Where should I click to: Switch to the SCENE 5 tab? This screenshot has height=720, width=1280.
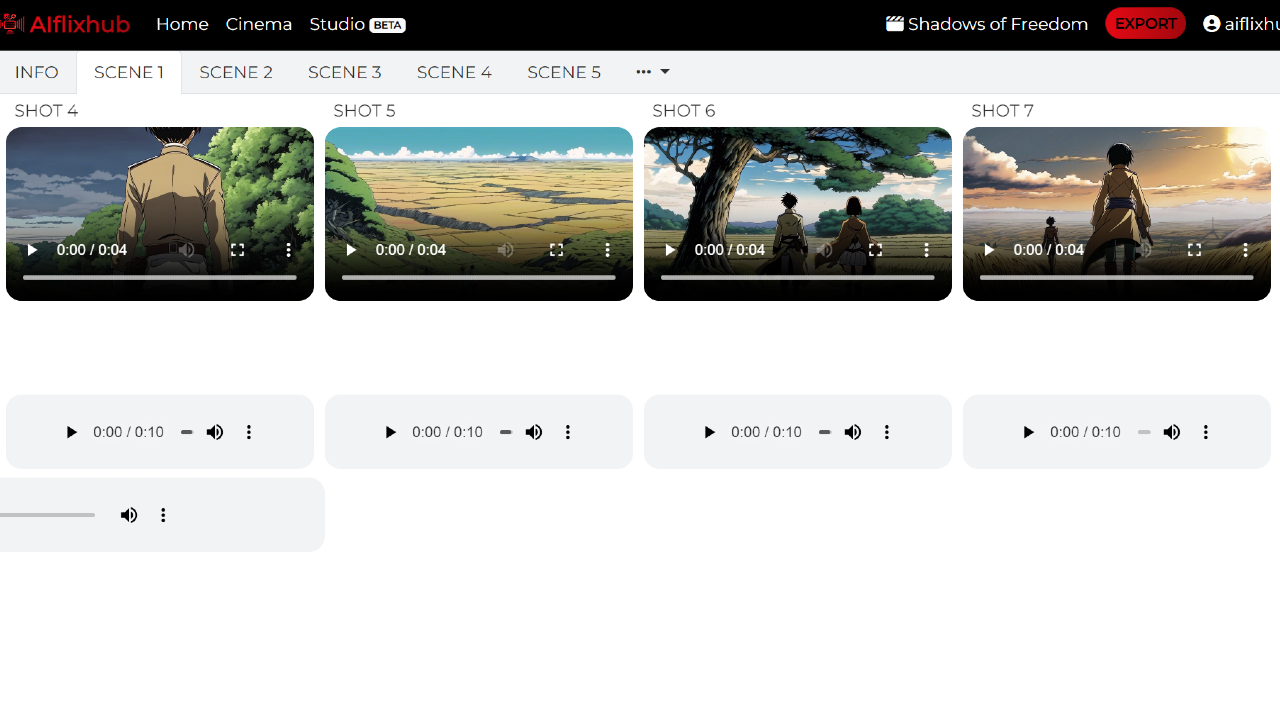tap(564, 72)
